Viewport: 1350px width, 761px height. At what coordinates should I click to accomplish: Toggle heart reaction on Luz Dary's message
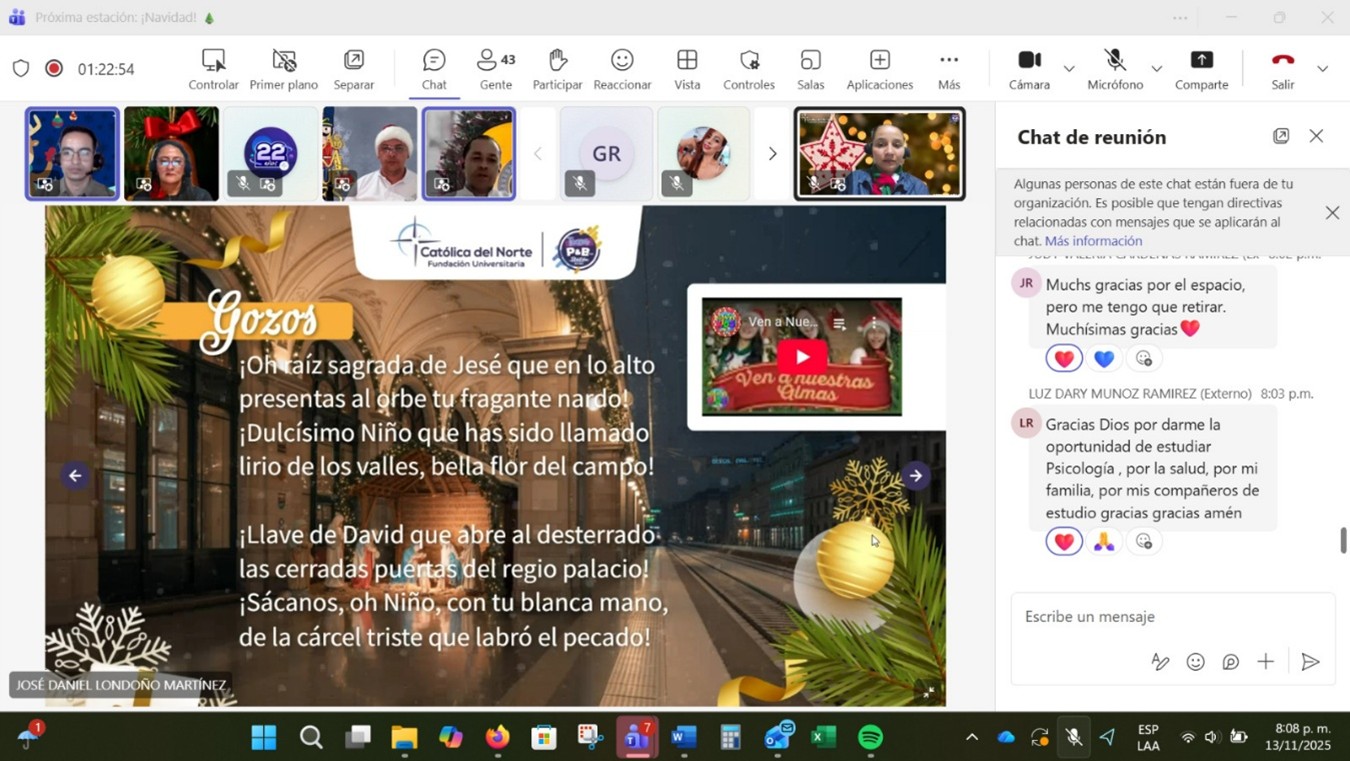[x=1064, y=541]
